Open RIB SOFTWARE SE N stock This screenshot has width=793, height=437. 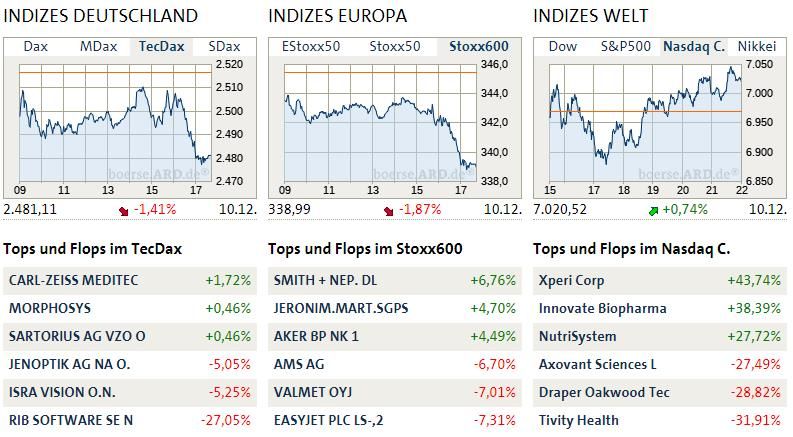click(x=71, y=421)
